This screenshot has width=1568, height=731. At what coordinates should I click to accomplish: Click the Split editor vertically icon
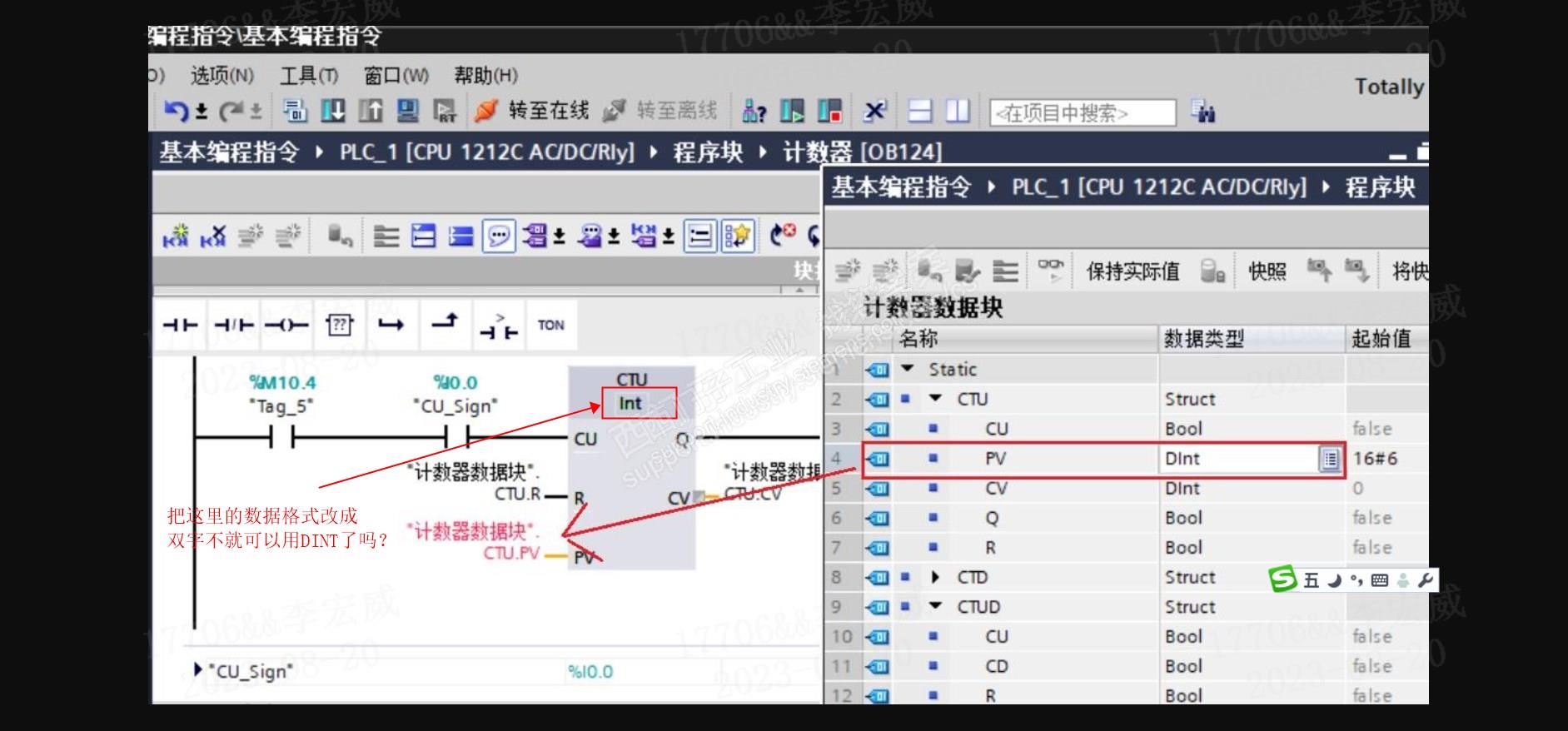[958, 110]
